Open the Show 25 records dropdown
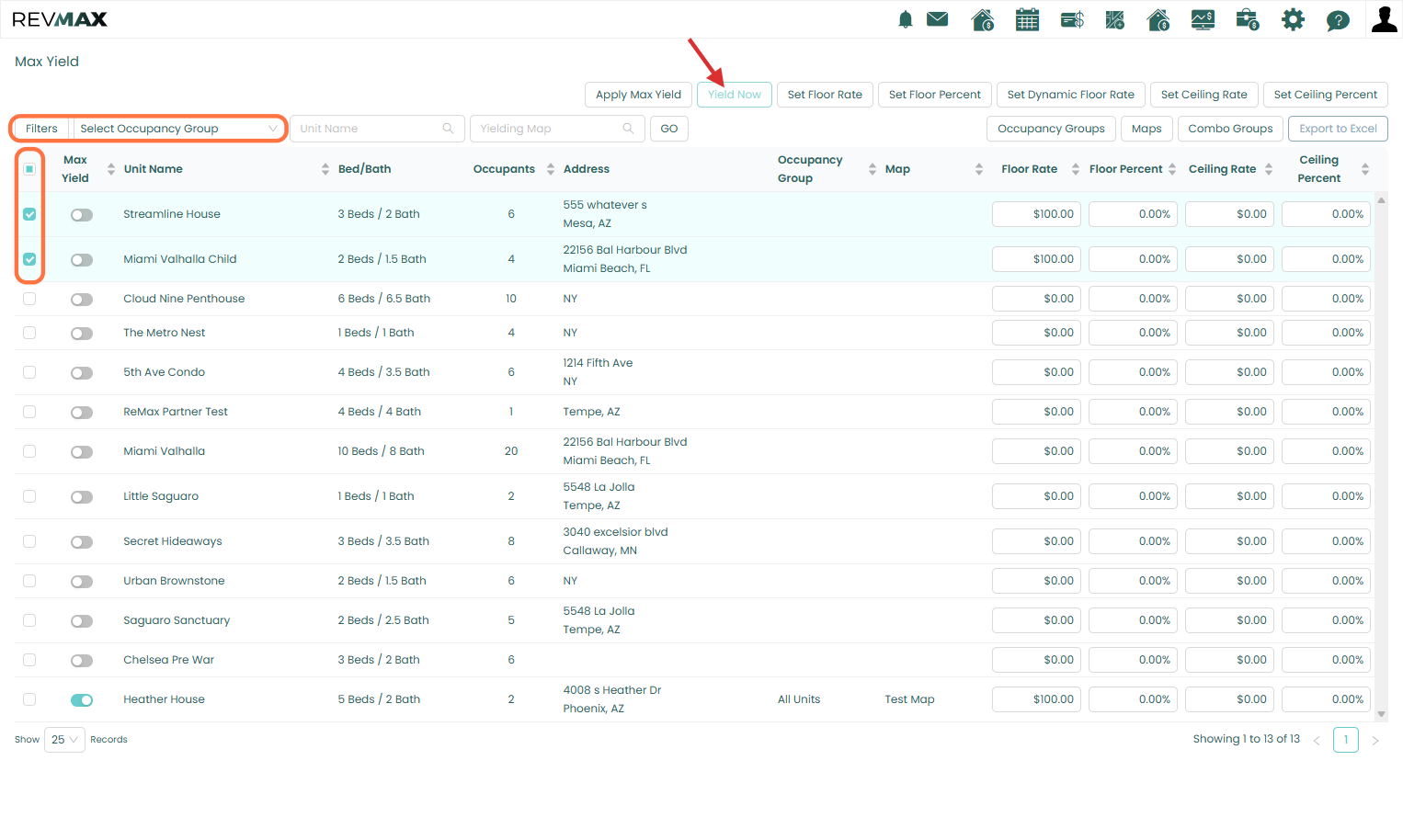1403x840 pixels. [64, 740]
